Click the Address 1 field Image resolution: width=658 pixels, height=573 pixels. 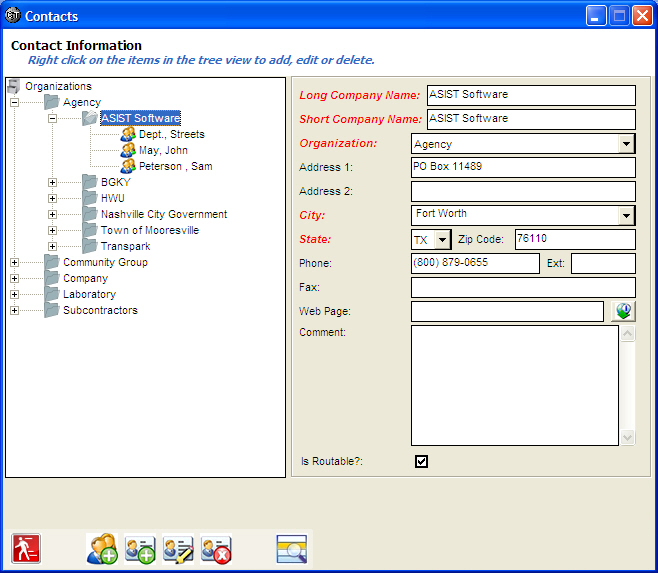[523, 167]
